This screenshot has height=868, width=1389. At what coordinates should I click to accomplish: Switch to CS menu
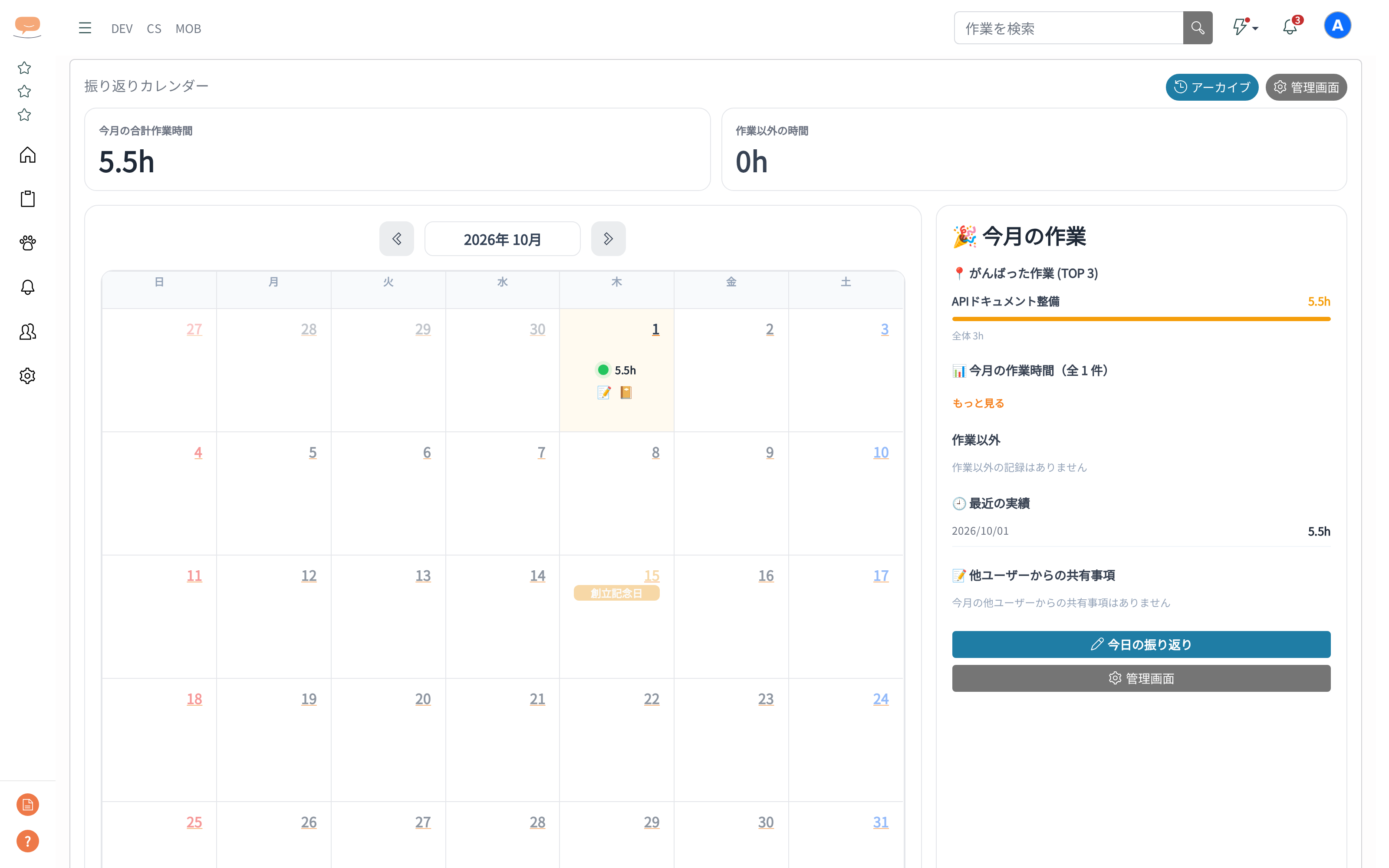(154, 29)
